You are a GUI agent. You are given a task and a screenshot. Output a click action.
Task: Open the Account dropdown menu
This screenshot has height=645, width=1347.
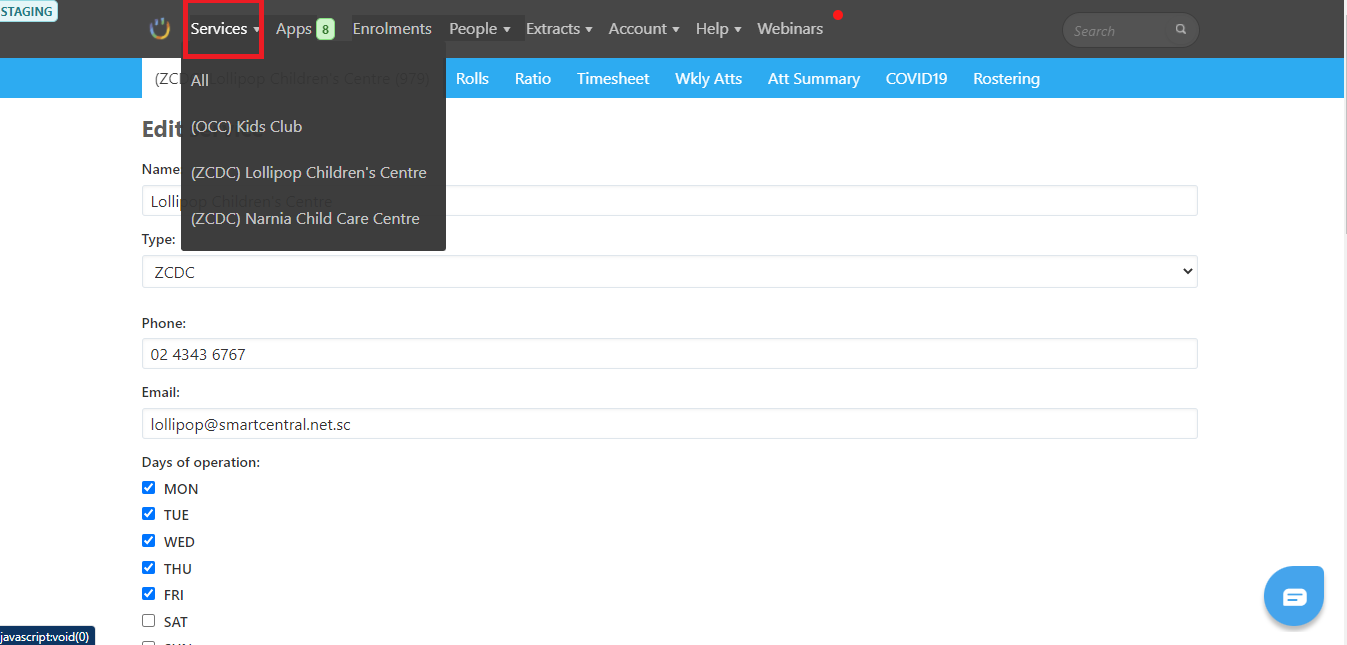[x=644, y=29]
